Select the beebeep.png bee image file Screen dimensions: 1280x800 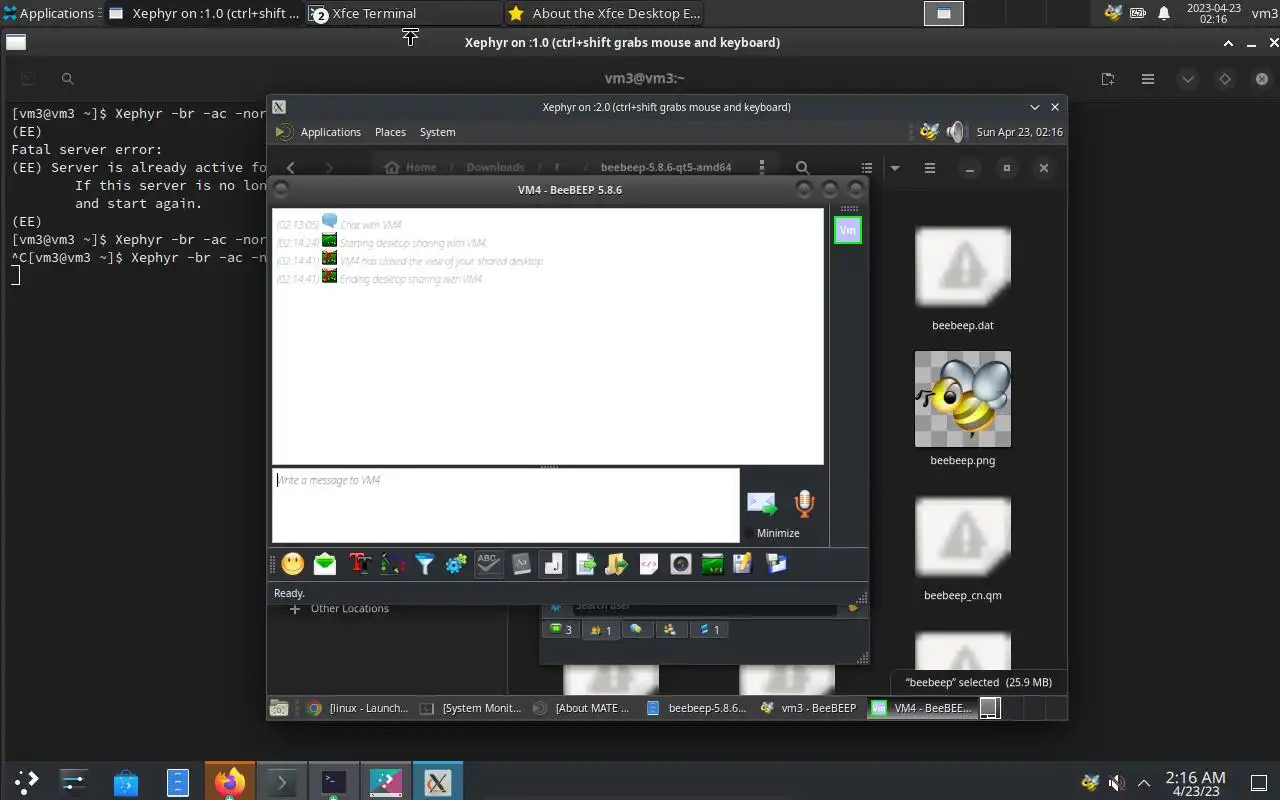coord(962,408)
